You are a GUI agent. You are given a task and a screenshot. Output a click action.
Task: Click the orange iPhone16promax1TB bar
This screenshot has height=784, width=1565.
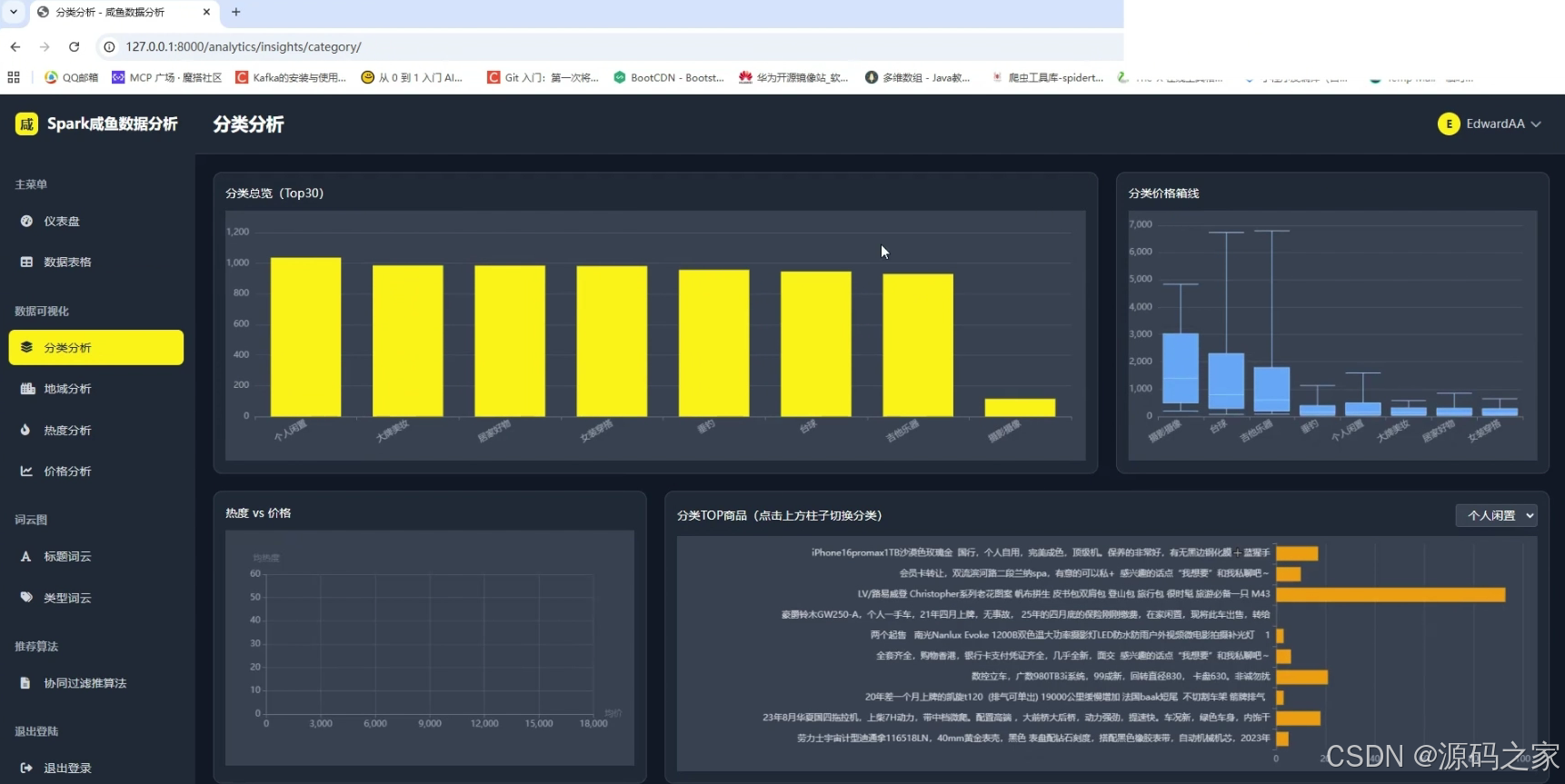click(x=1297, y=553)
